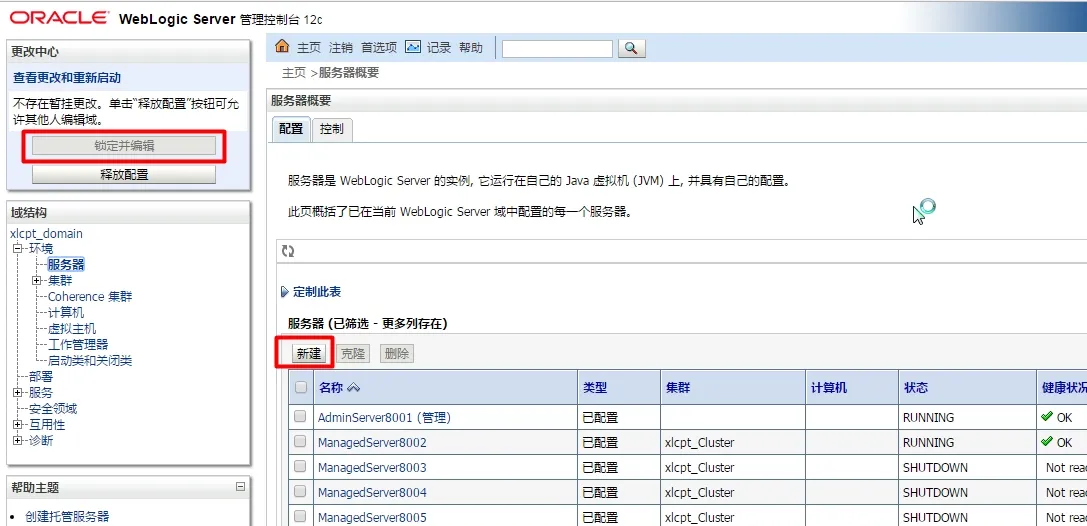Click the 锁定并编辑 button
Image resolution: width=1087 pixels, height=526 pixels.
(x=124, y=146)
